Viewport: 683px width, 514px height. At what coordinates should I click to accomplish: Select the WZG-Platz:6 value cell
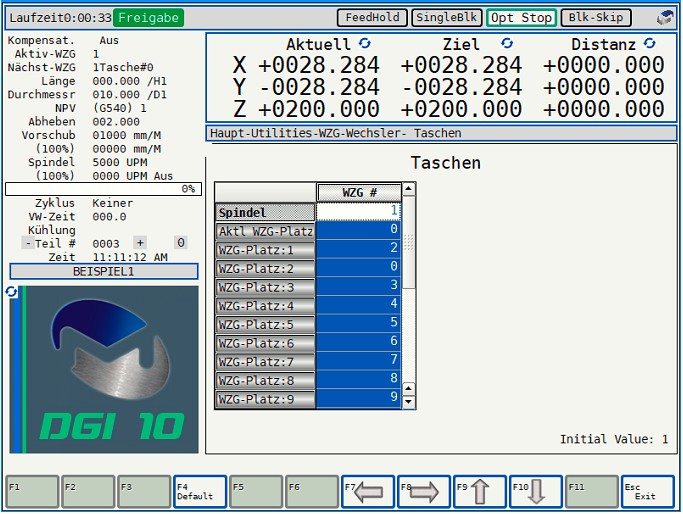[x=358, y=342]
